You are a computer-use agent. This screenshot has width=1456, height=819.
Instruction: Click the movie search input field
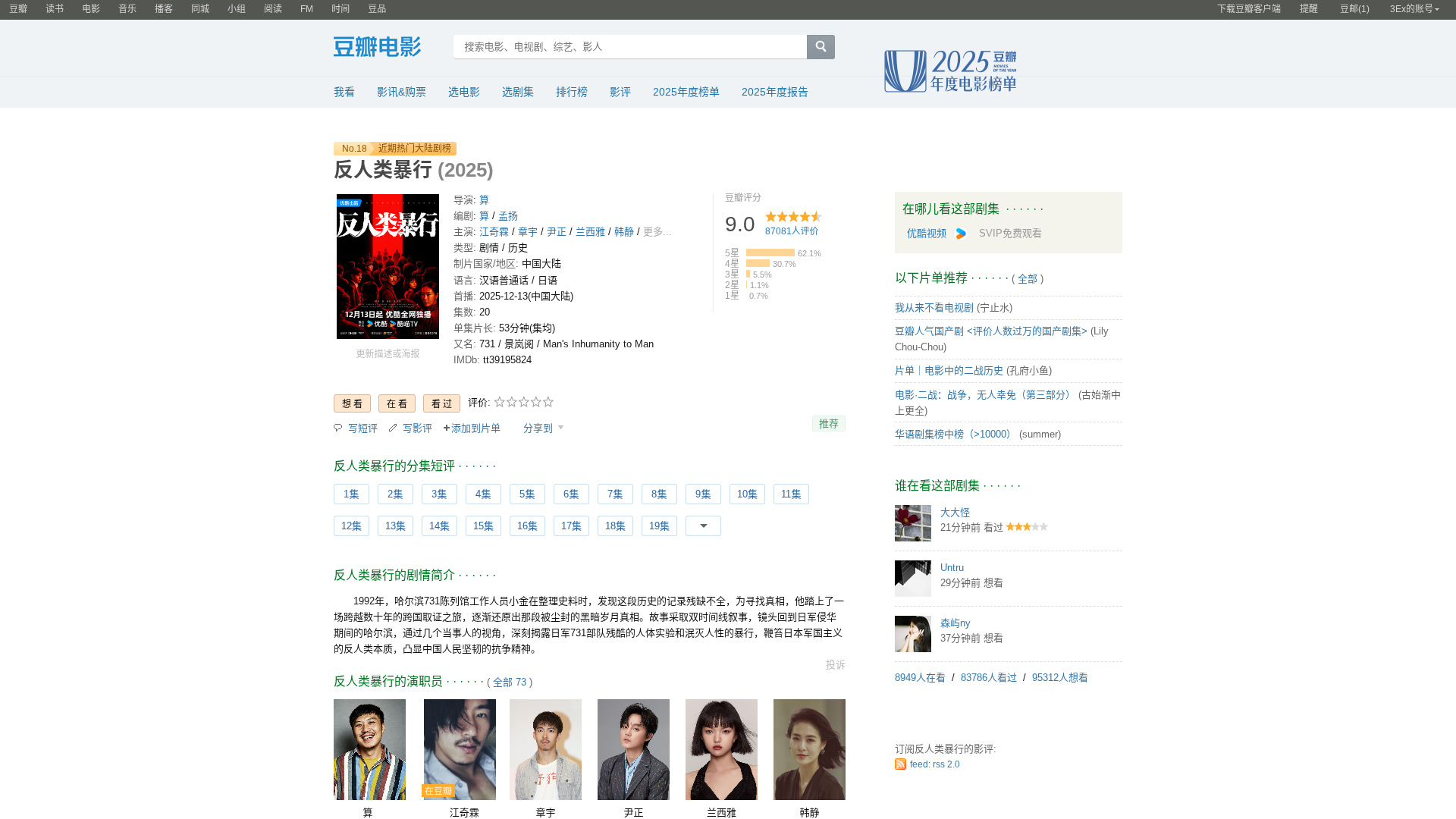click(630, 47)
